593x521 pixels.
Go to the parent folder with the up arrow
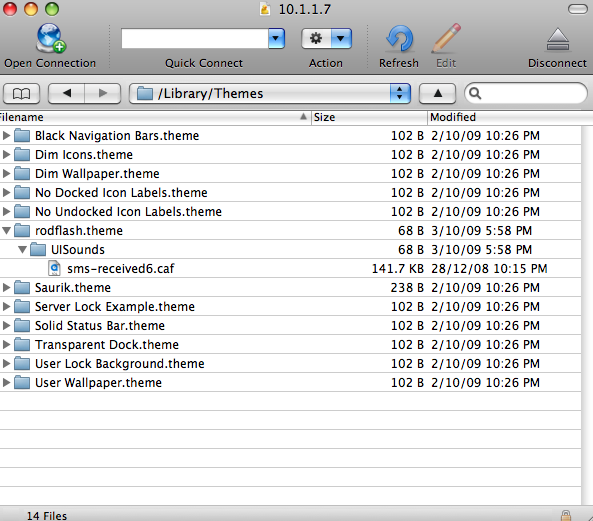(x=438, y=93)
